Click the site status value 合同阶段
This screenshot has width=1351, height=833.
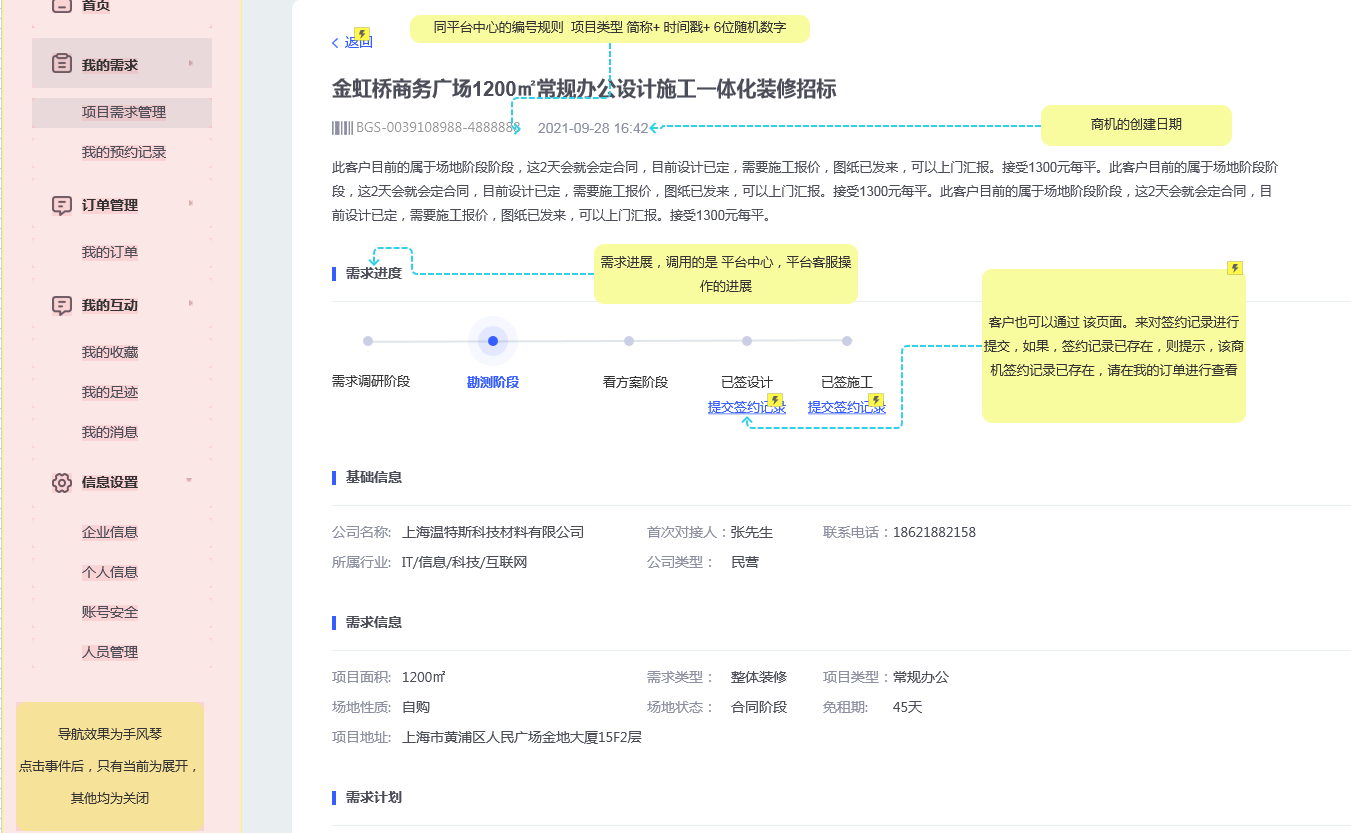(759, 707)
